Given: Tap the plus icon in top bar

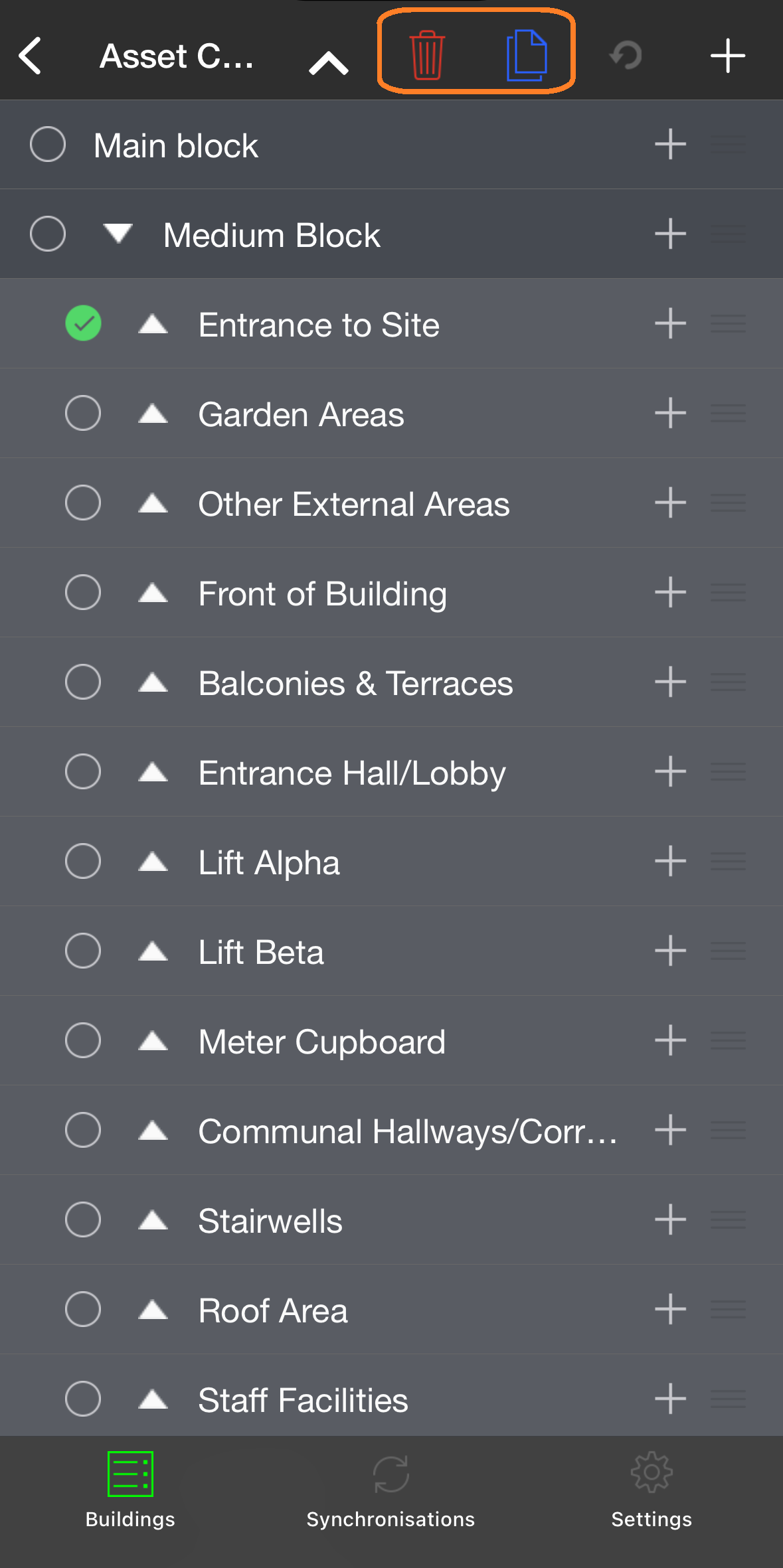Looking at the screenshot, I should tap(728, 55).
